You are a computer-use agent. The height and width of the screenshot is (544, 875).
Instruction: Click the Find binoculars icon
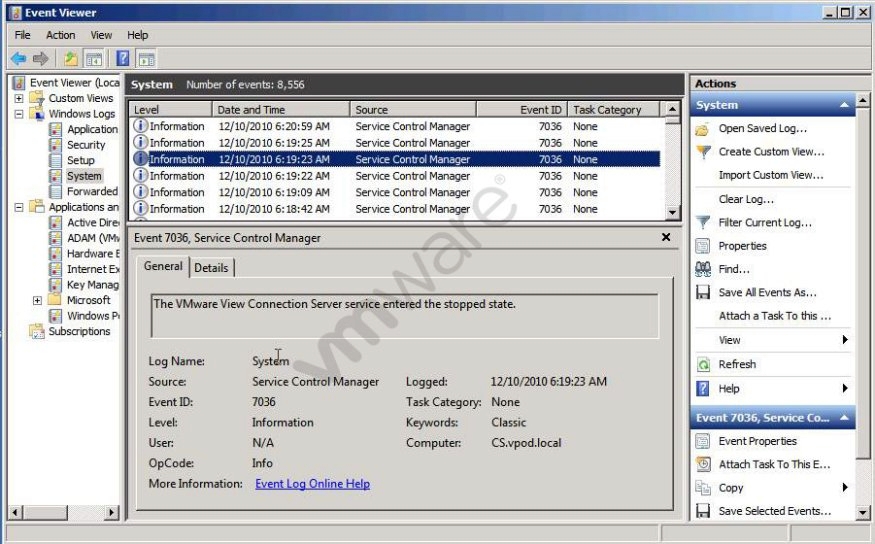click(703, 269)
